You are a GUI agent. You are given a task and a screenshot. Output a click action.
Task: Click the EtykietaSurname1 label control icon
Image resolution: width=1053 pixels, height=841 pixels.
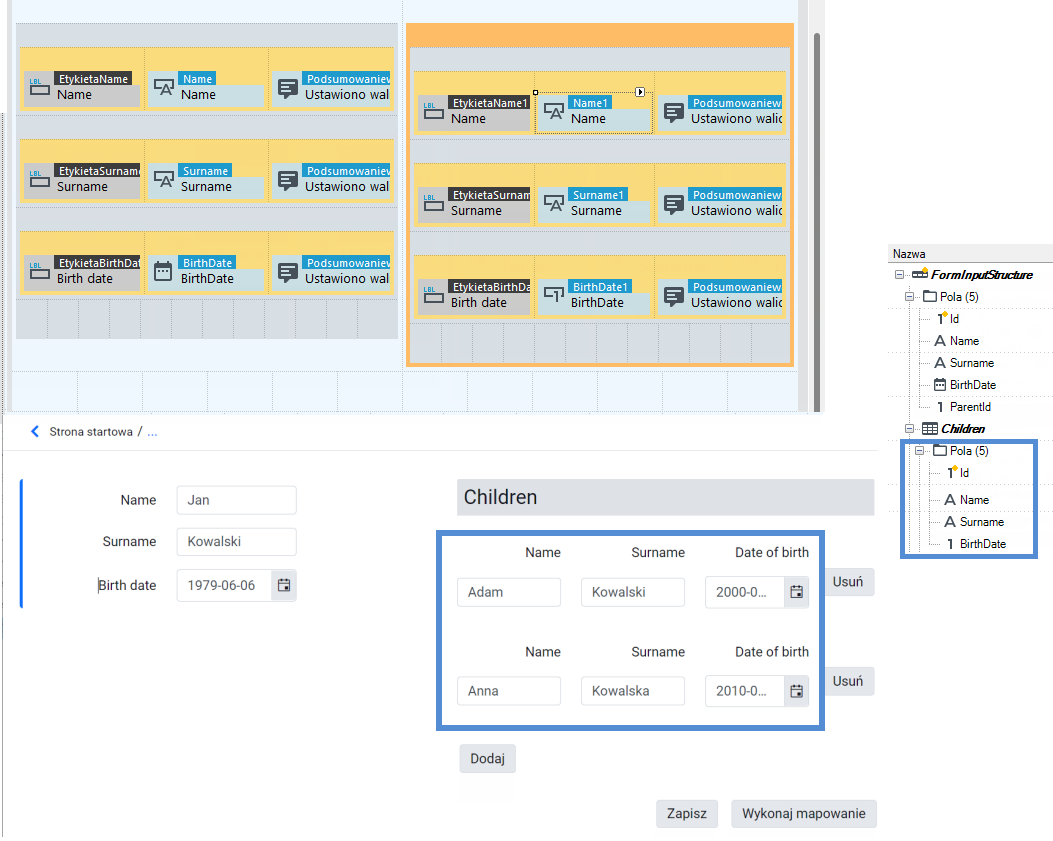pyautogui.click(x=434, y=204)
